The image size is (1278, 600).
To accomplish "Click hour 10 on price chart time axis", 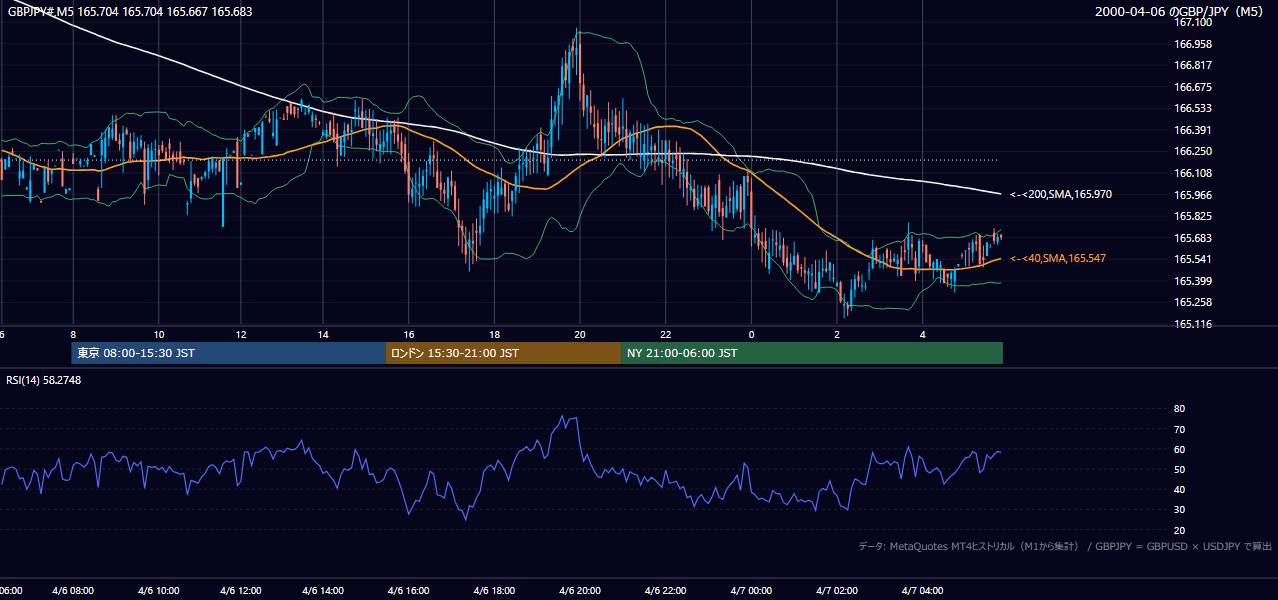I will (x=159, y=334).
